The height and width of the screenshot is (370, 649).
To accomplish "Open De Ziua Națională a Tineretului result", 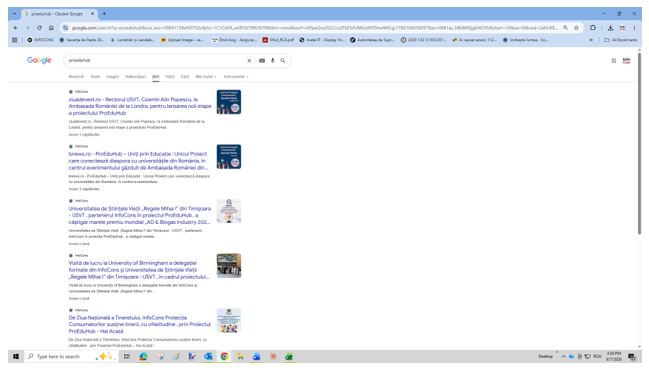I will click(139, 324).
